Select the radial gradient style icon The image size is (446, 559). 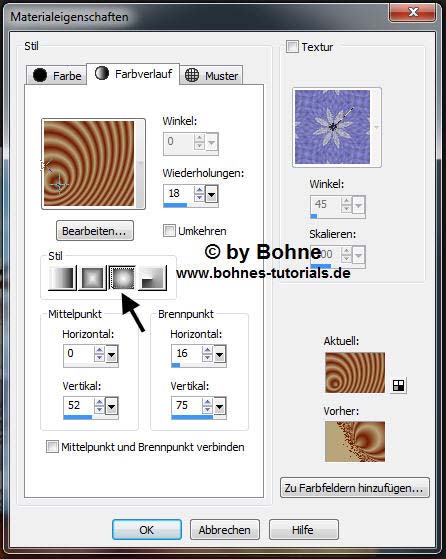[x=152, y=278]
